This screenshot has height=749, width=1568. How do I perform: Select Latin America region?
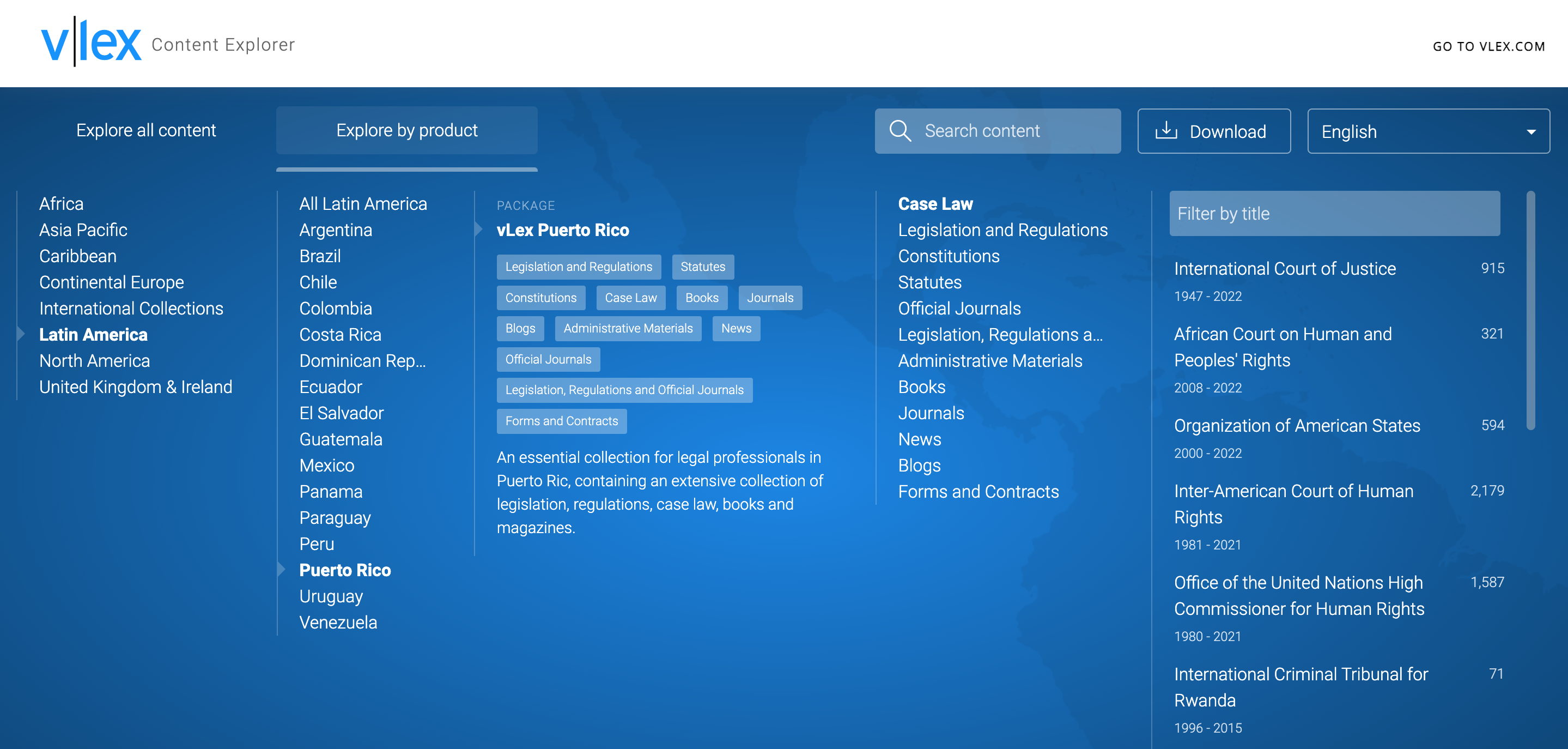(x=93, y=334)
